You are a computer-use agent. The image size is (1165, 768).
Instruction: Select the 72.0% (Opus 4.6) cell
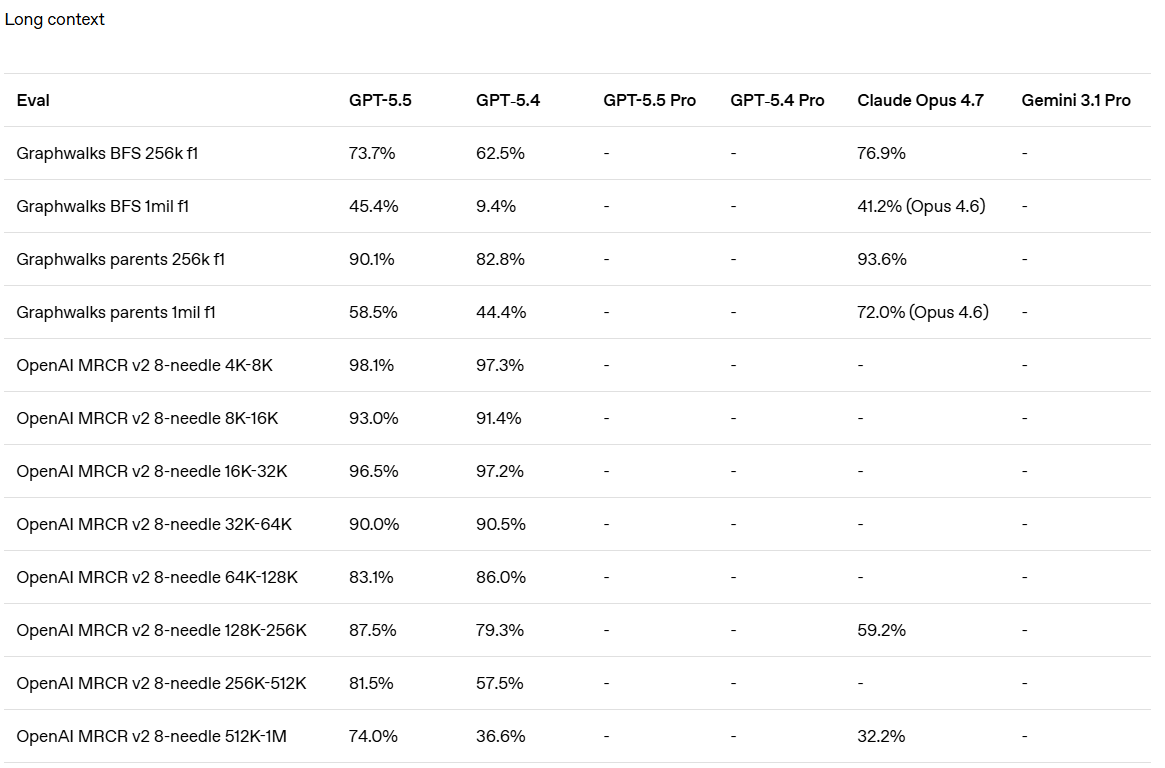[x=923, y=312]
